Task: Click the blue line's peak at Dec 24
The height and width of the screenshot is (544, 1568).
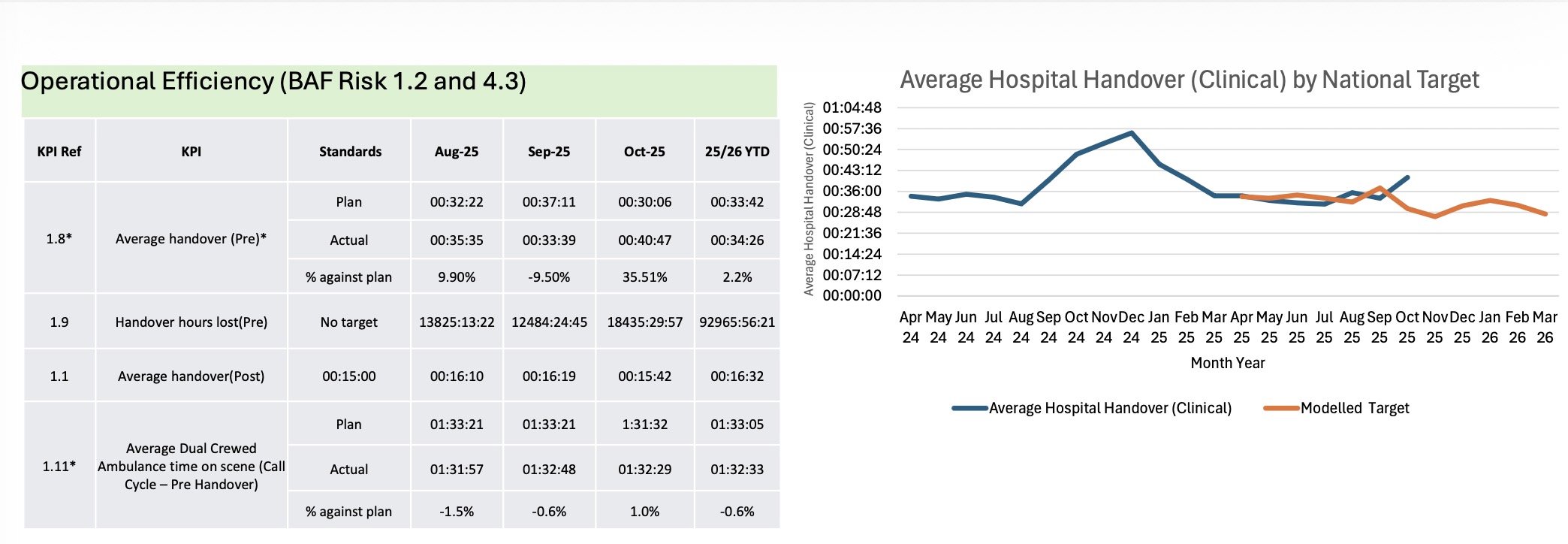Action: (1132, 133)
